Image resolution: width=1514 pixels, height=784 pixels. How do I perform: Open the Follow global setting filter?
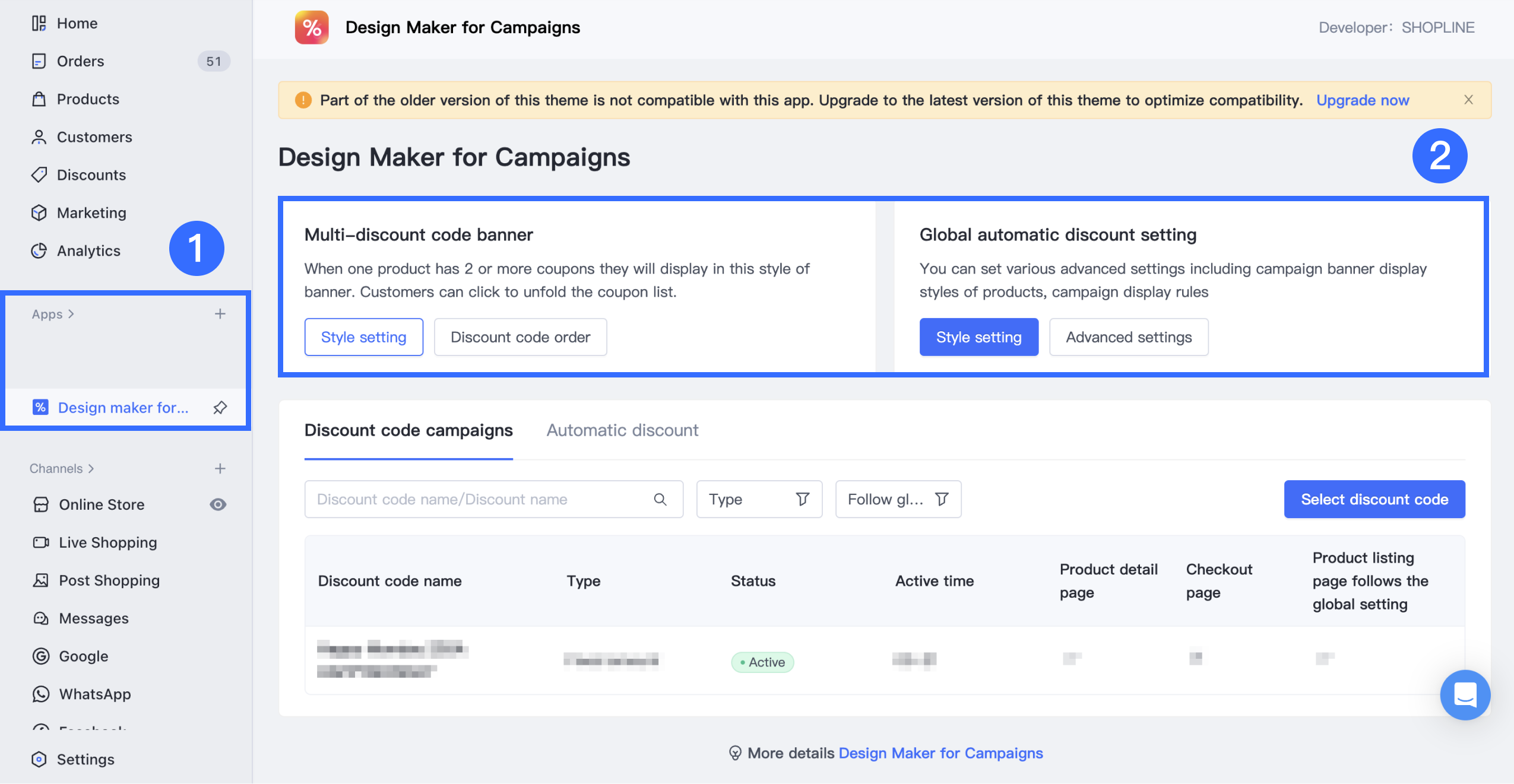point(898,500)
